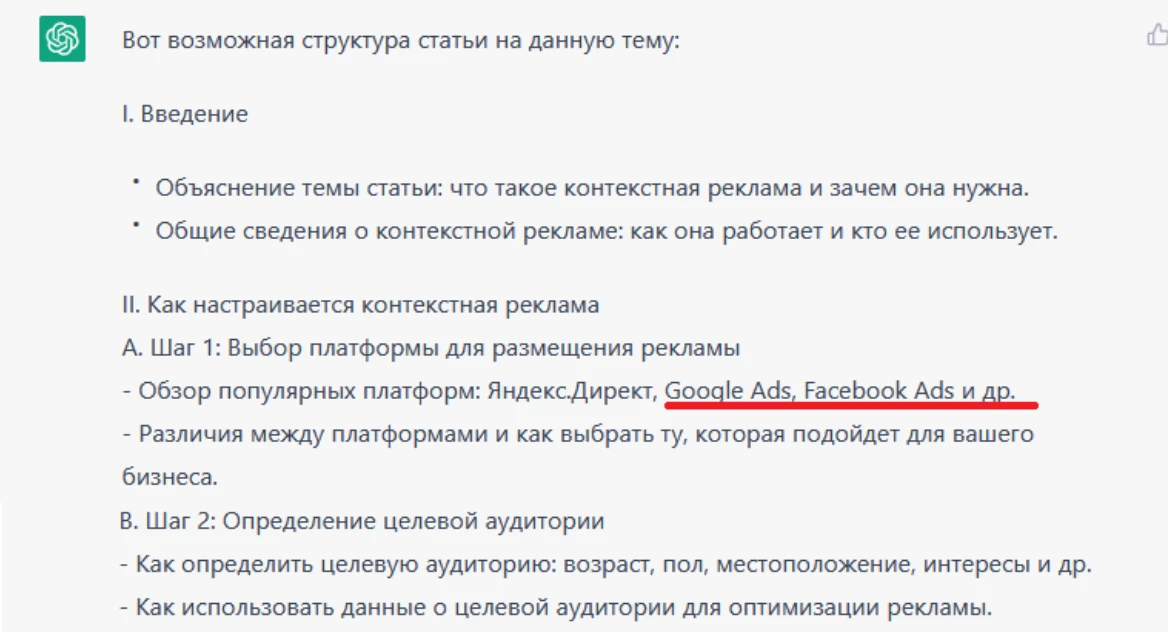
Task: Click the bullet dot before 'Общие сведения'
Action: click(x=135, y=225)
